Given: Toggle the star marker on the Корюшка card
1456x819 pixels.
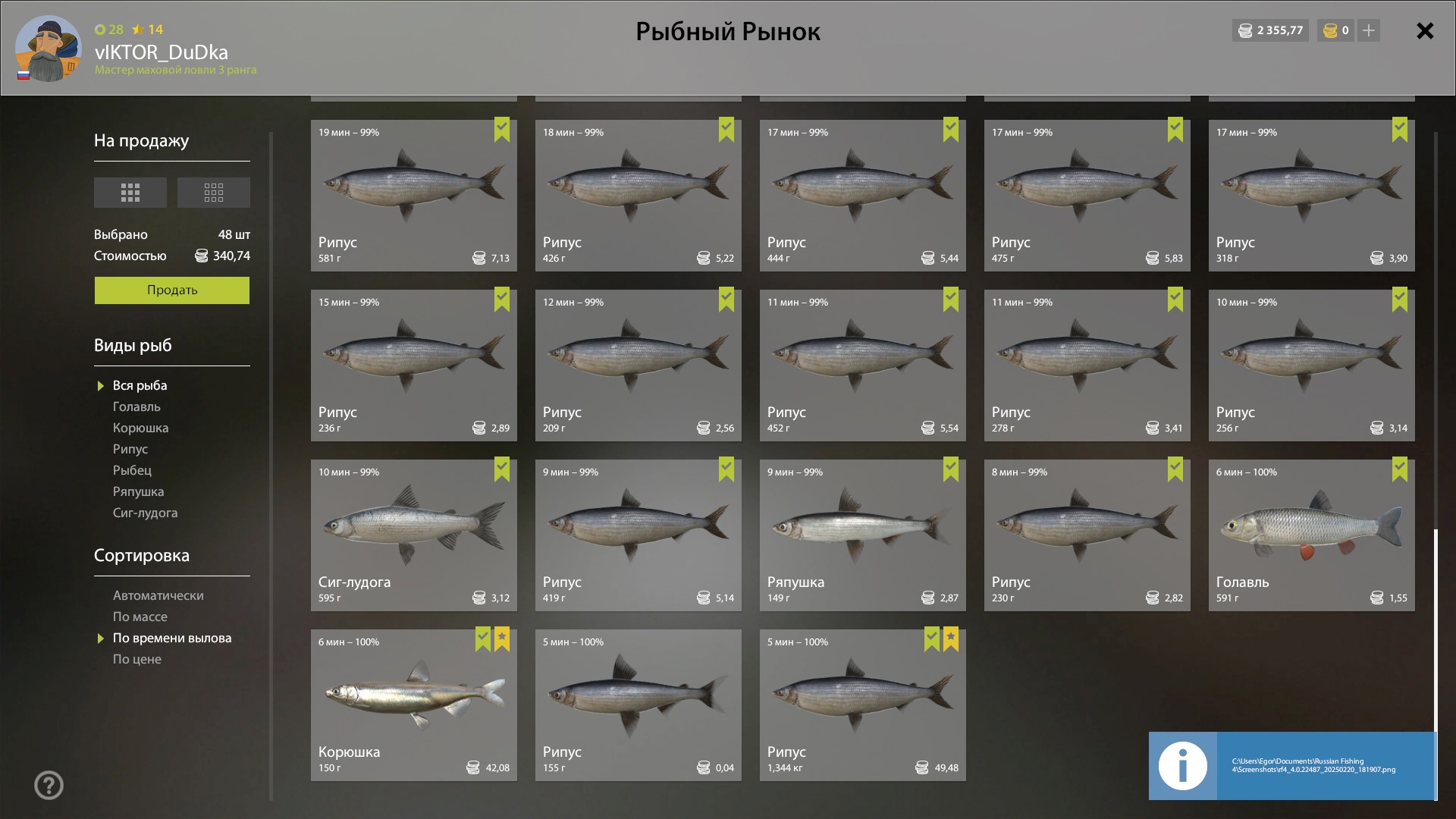Looking at the screenshot, I should click(x=502, y=639).
